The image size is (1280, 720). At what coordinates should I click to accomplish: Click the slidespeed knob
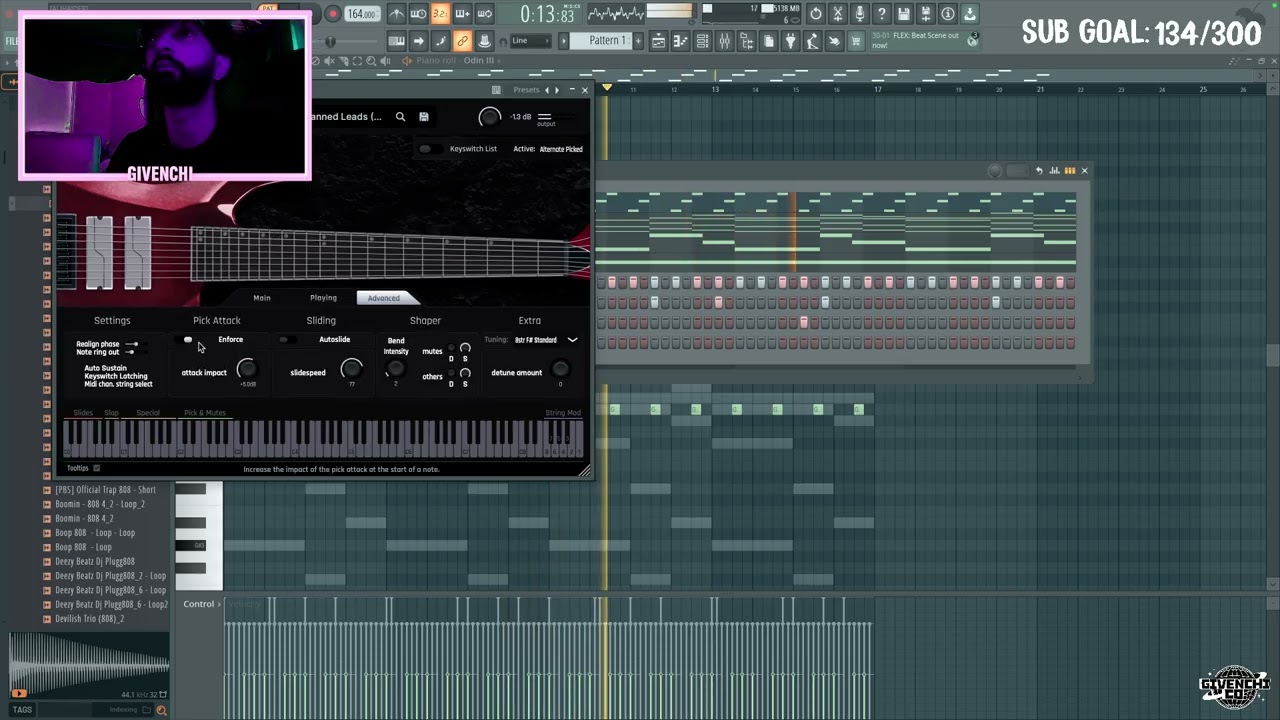coord(351,370)
